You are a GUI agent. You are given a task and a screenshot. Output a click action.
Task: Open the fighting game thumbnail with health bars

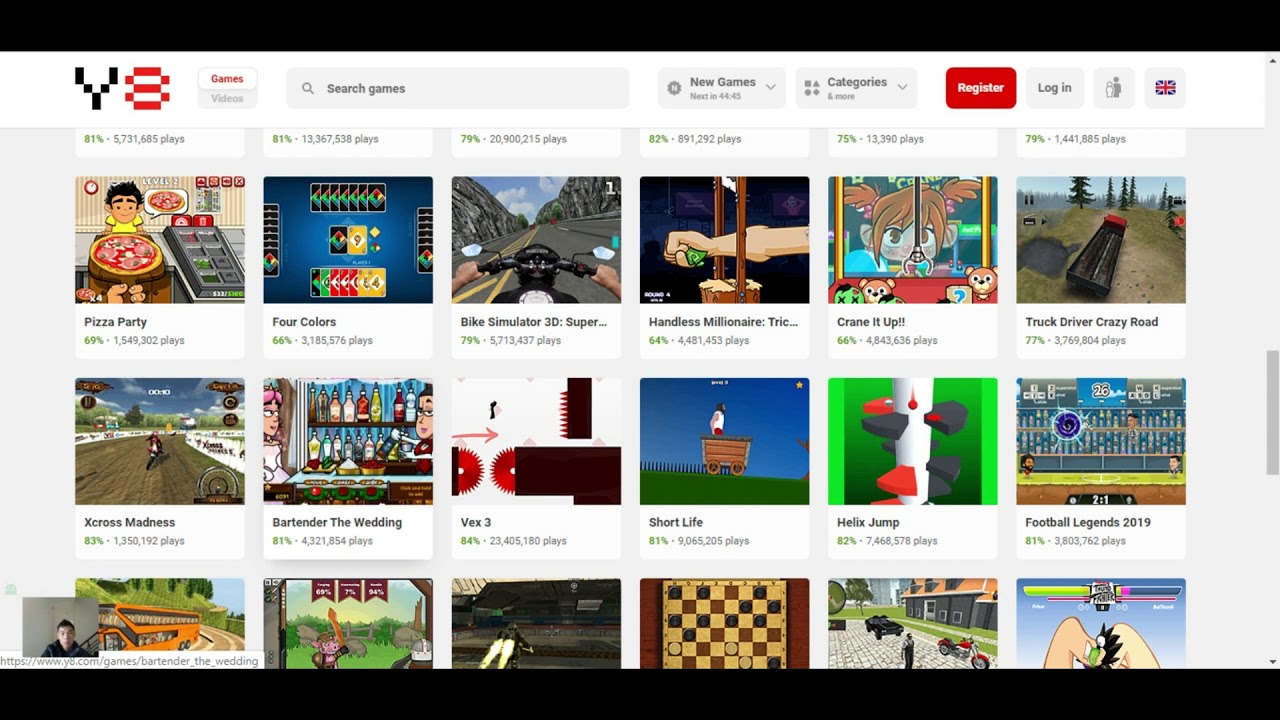pyautogui.click(x=1101, y=623)
